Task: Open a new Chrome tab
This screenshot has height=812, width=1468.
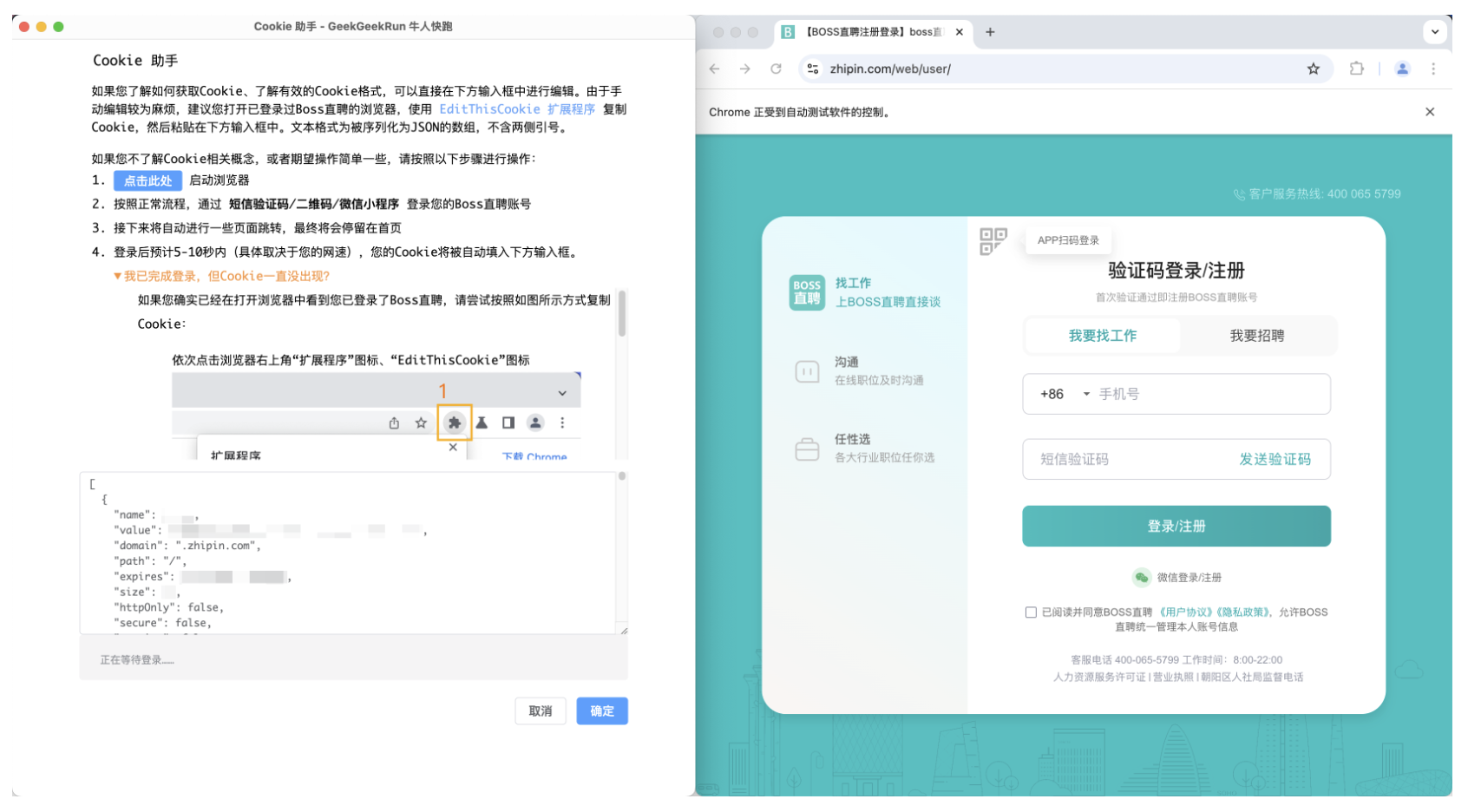Action: pos(990,32)
